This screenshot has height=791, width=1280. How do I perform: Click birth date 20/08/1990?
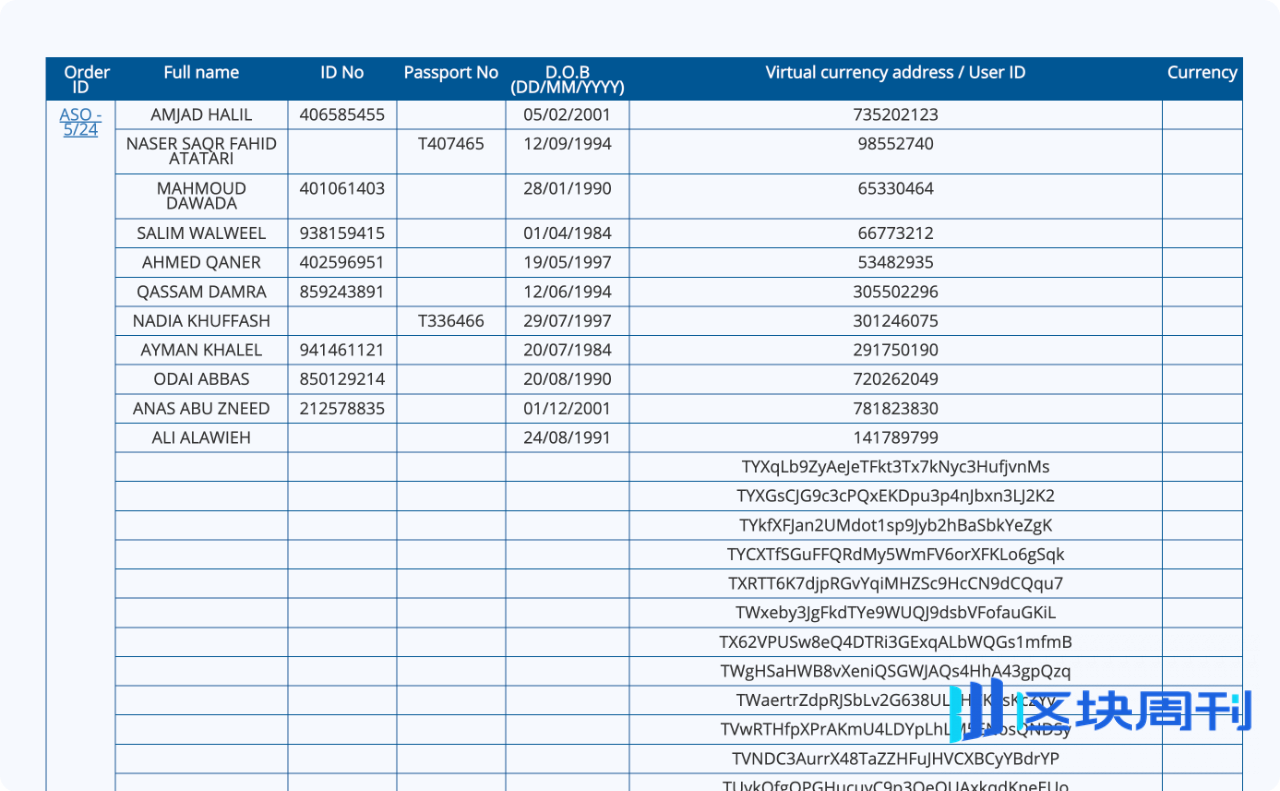567,379
